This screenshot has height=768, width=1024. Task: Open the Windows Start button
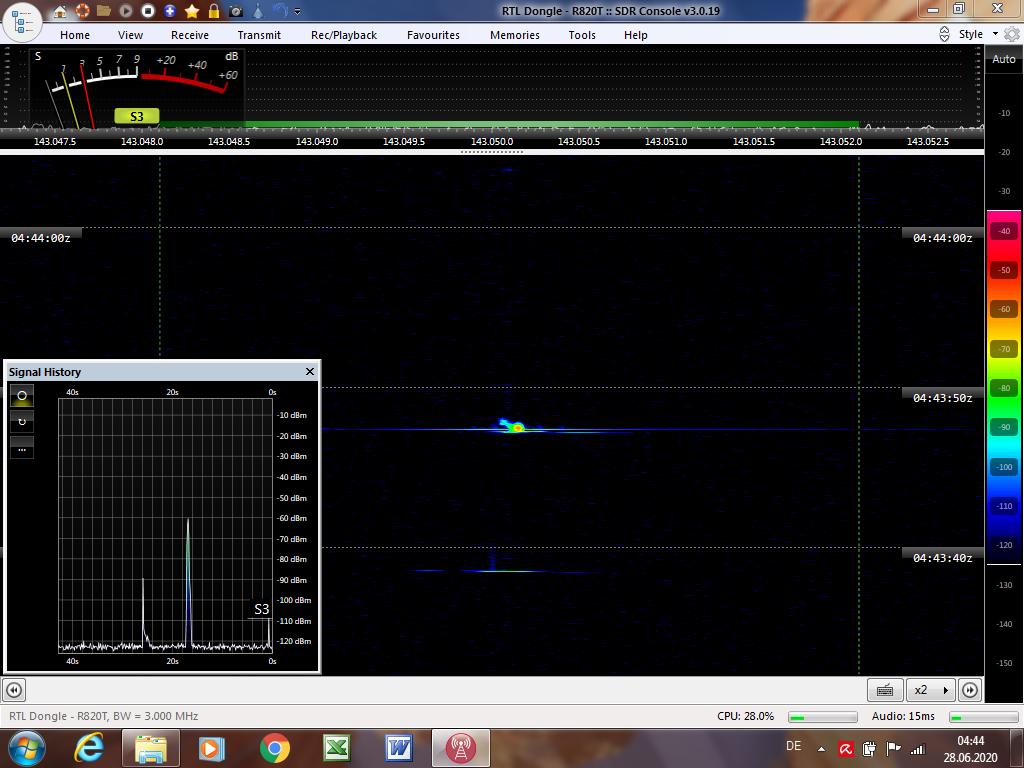26,748
